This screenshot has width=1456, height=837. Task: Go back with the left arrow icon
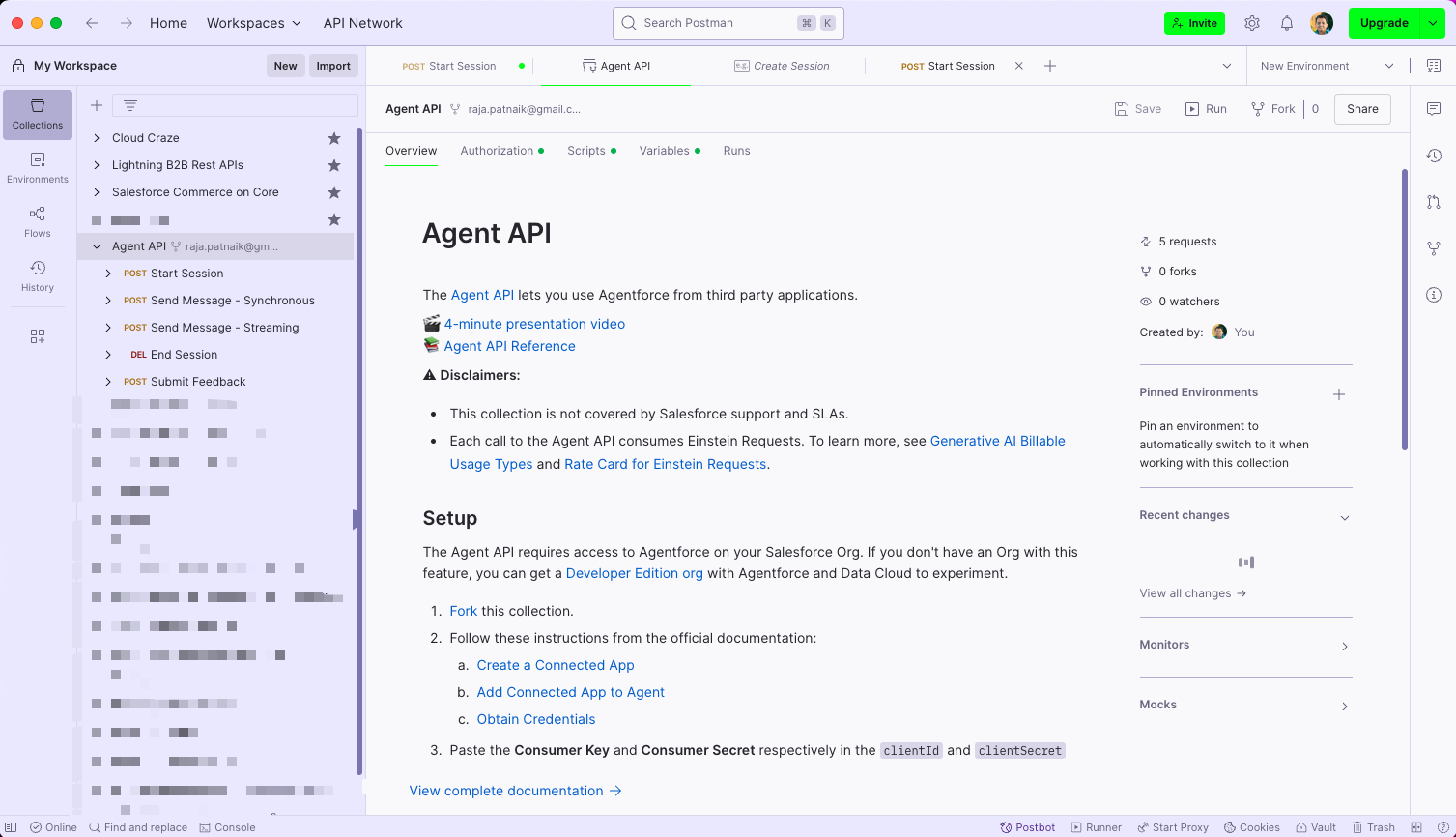coord(92,23)
